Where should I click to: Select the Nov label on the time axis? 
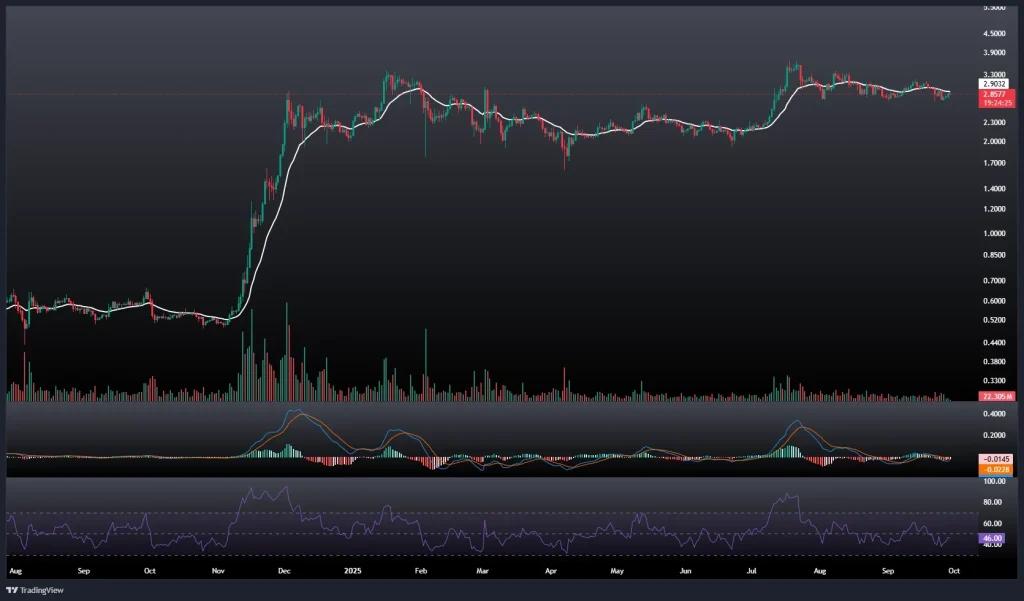(220, 571)
